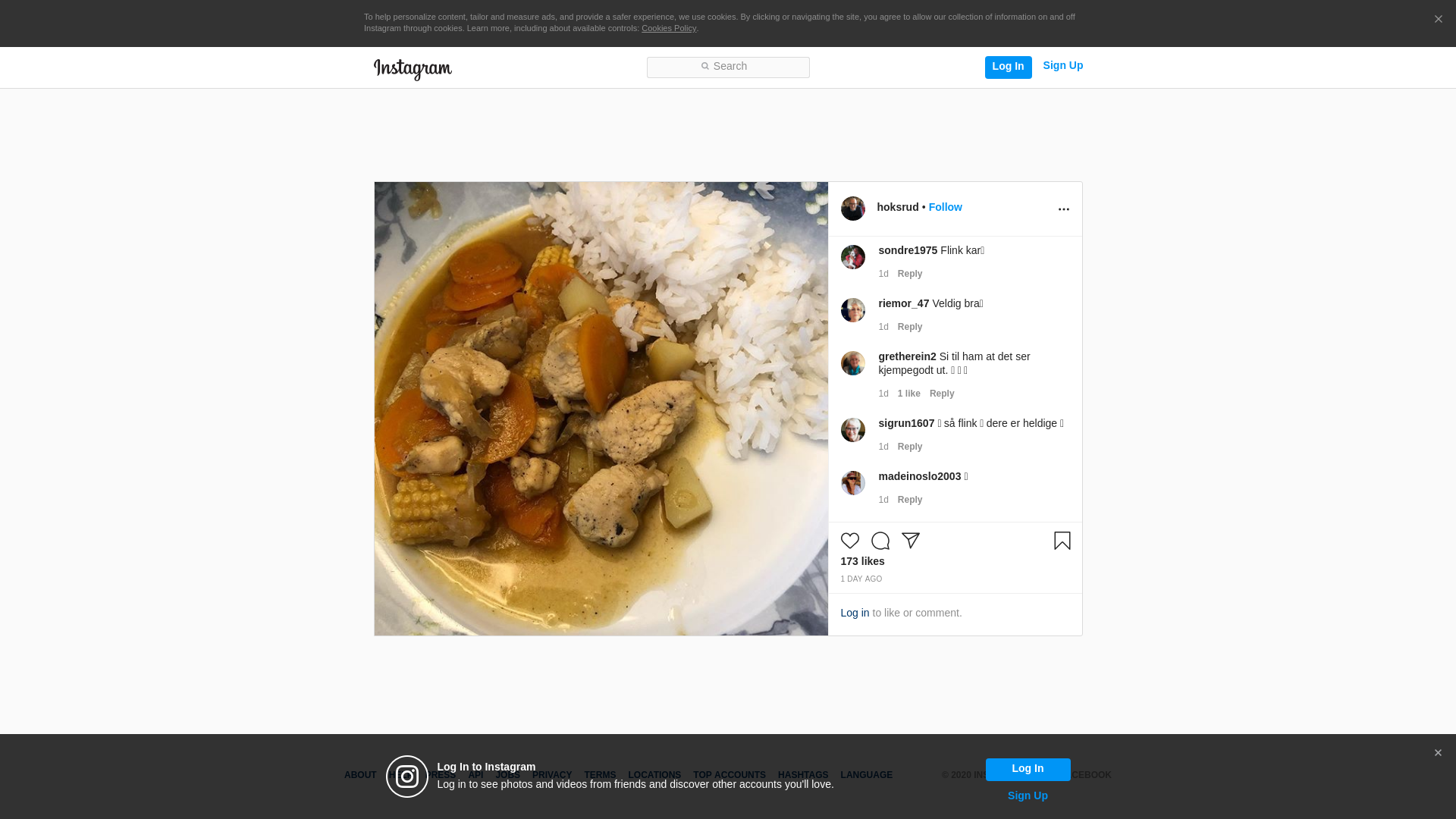1456x819 pixels.
Task: Open sondre1975's avatar picture
Action: click(x=853, y=257)
